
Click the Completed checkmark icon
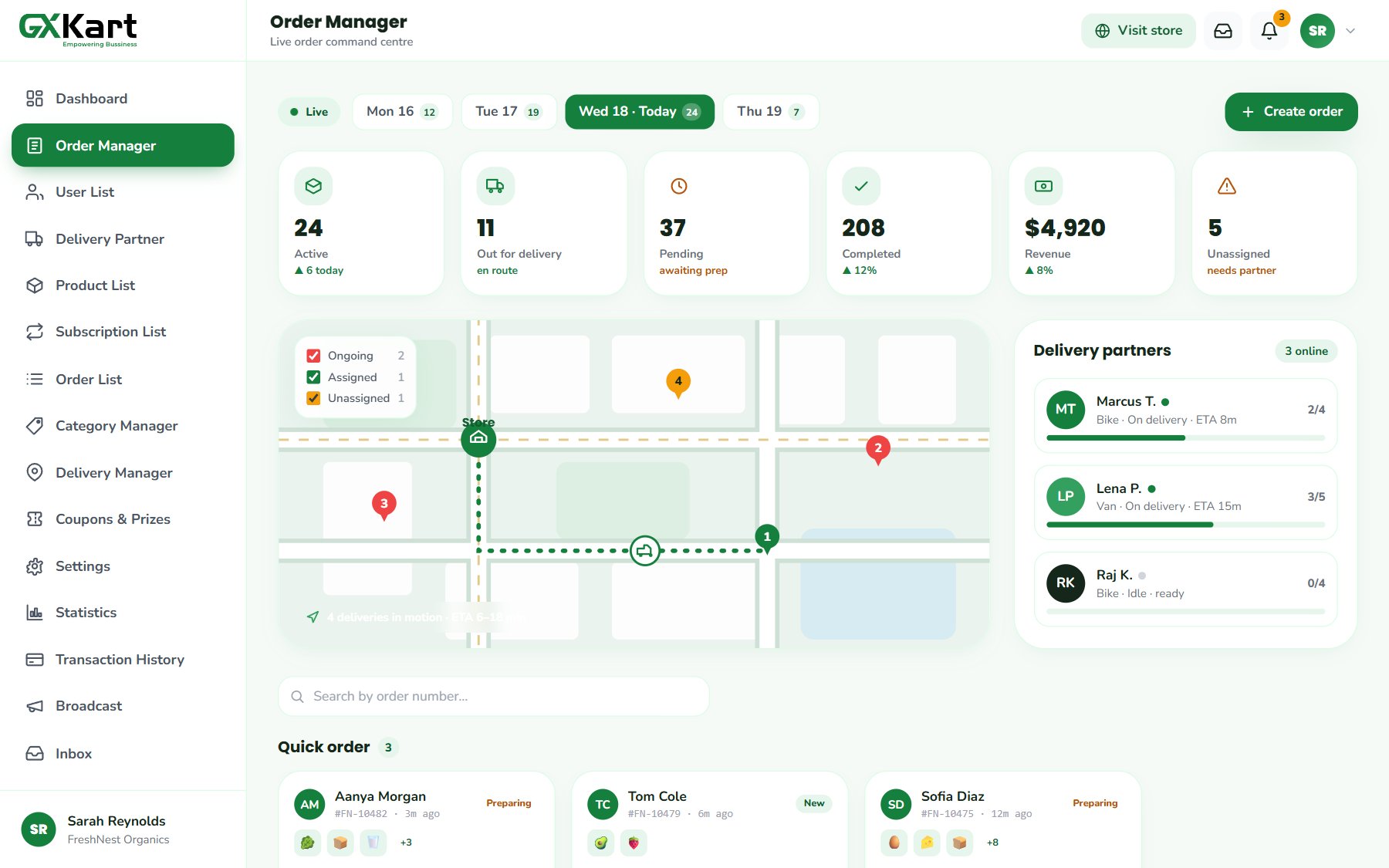tap(861, 186)
